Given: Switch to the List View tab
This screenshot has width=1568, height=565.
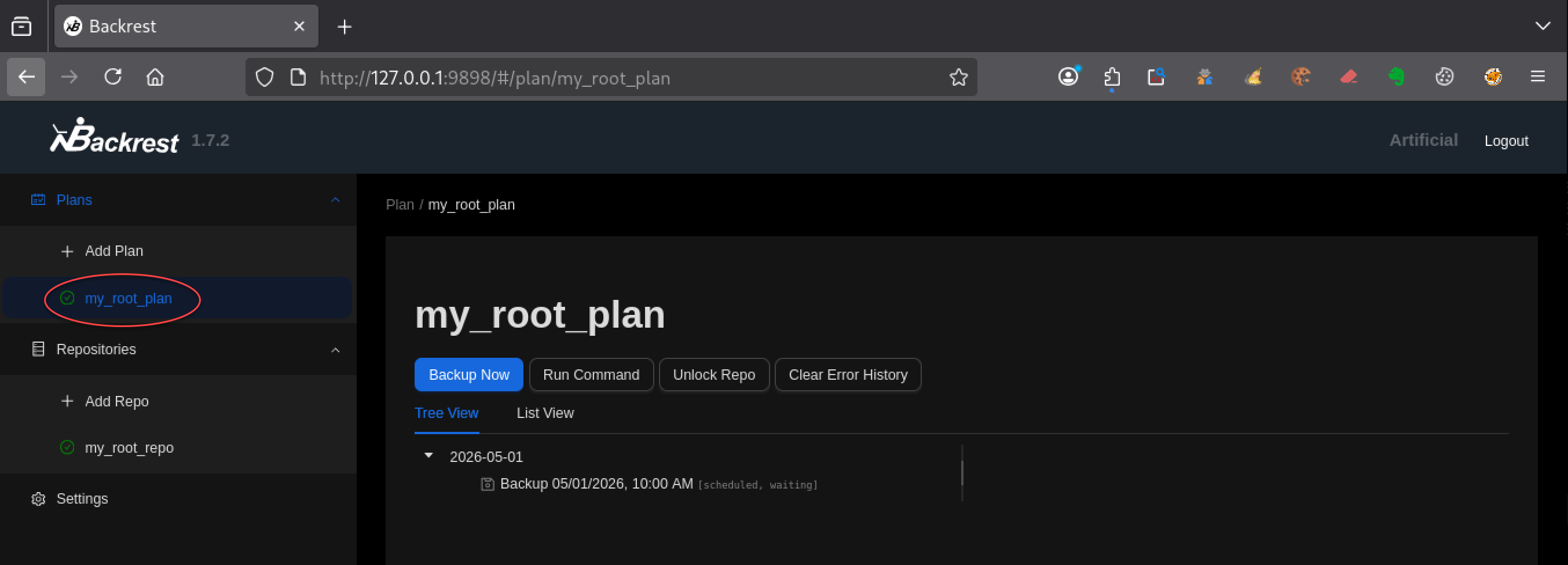Looking at the screenshot, I should 545,413.
